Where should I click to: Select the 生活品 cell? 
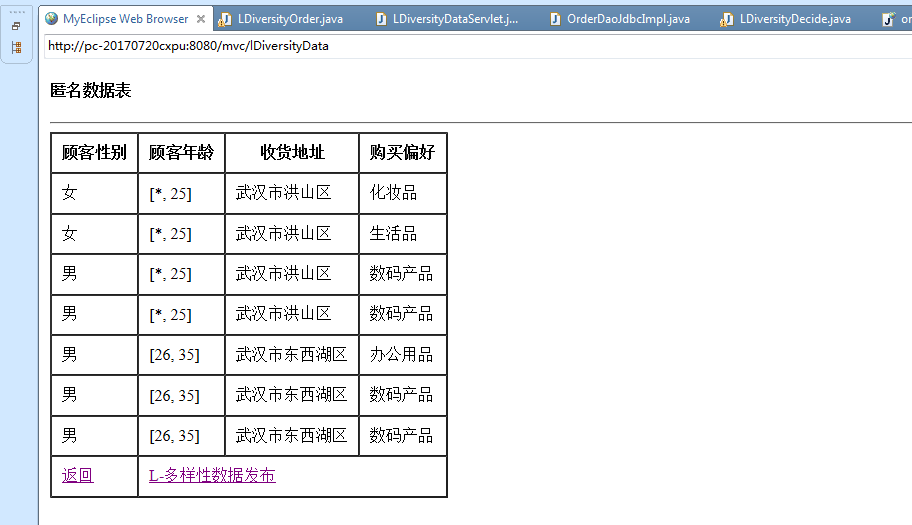coord(402,234)
